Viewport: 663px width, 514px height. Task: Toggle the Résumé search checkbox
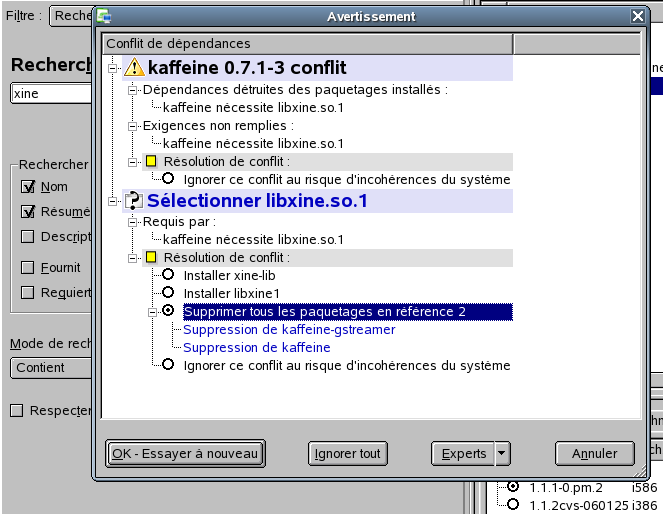point(27,211)
